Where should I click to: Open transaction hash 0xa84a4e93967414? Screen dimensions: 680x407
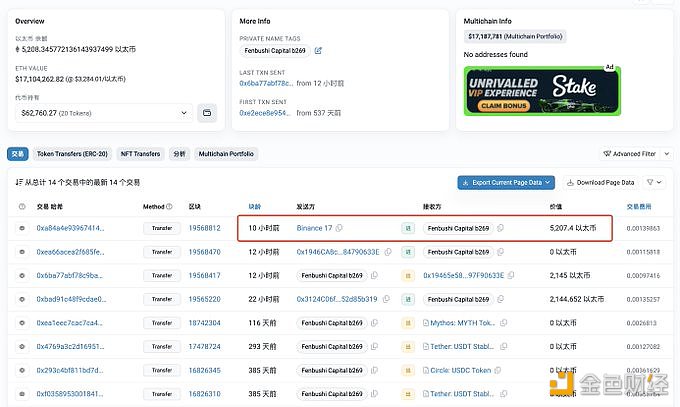[70, 228]
